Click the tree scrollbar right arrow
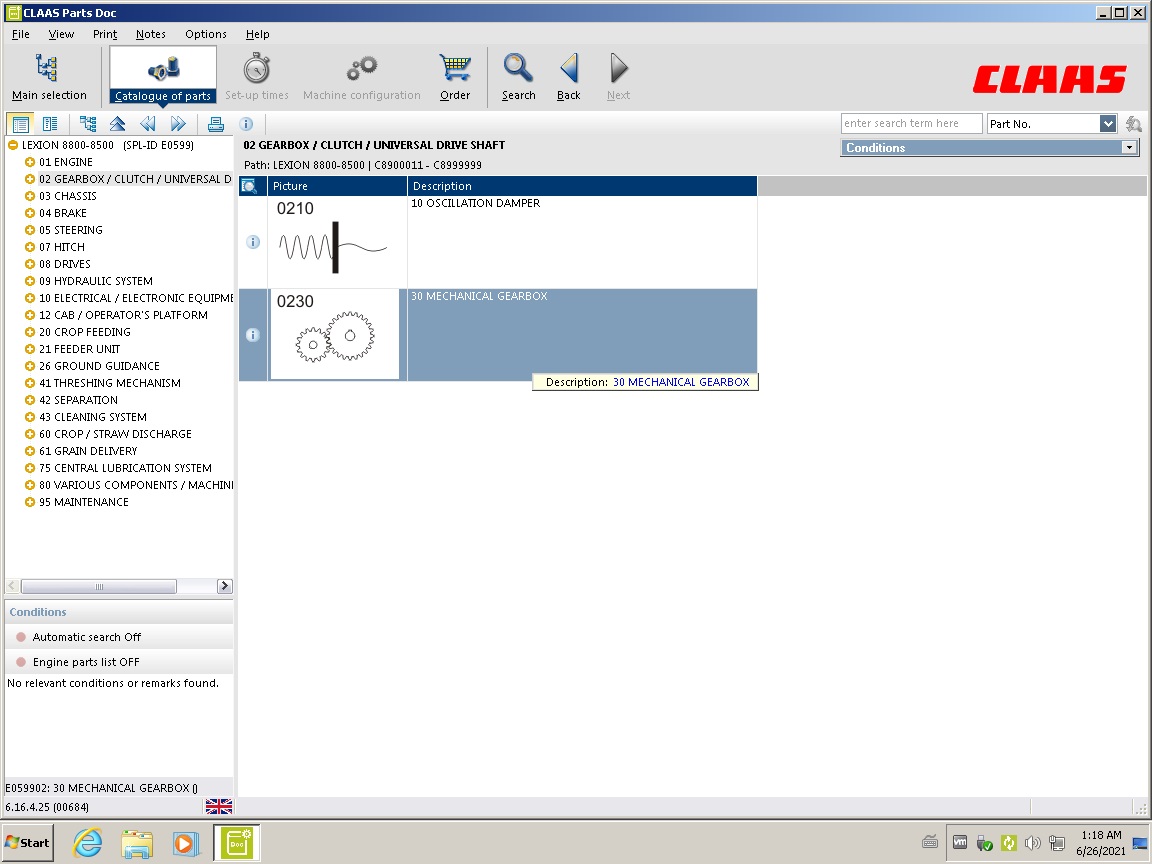This screenshot has width=1152, height=864. (225, 586)
